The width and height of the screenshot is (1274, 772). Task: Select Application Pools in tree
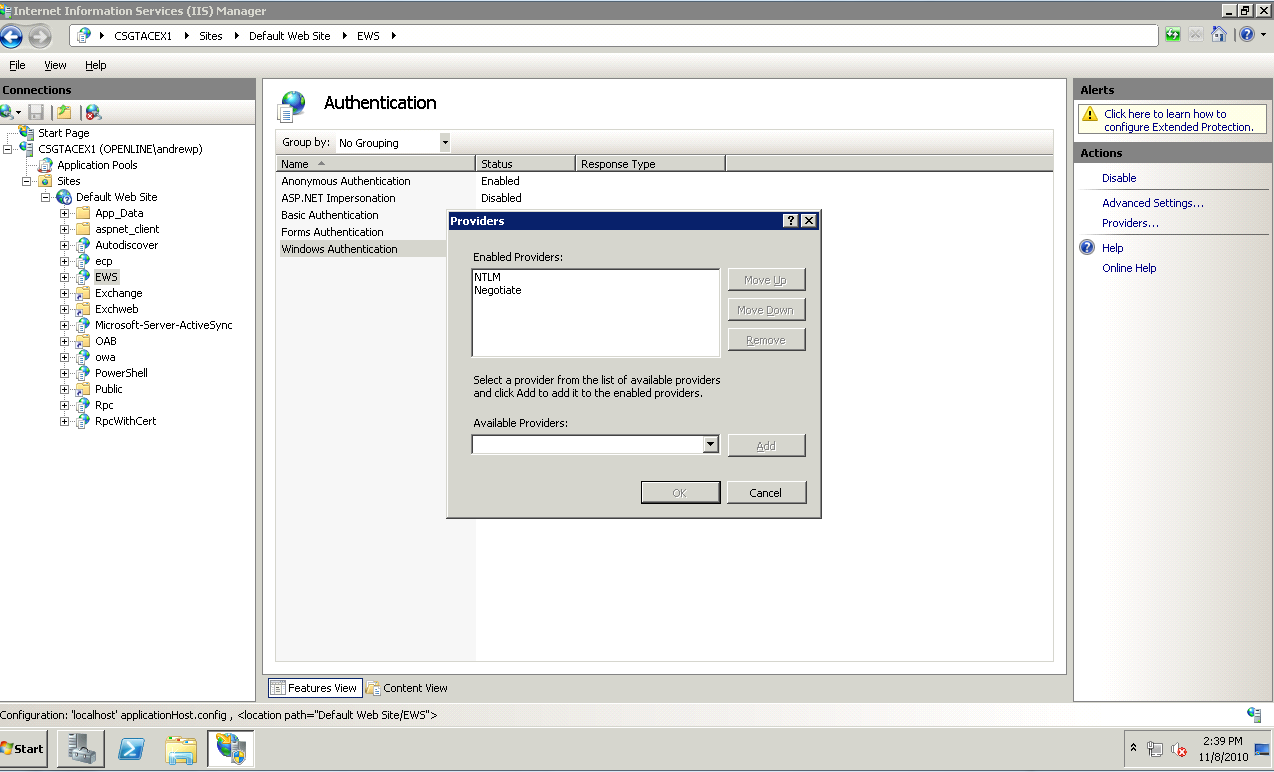[x=97, y=165]
